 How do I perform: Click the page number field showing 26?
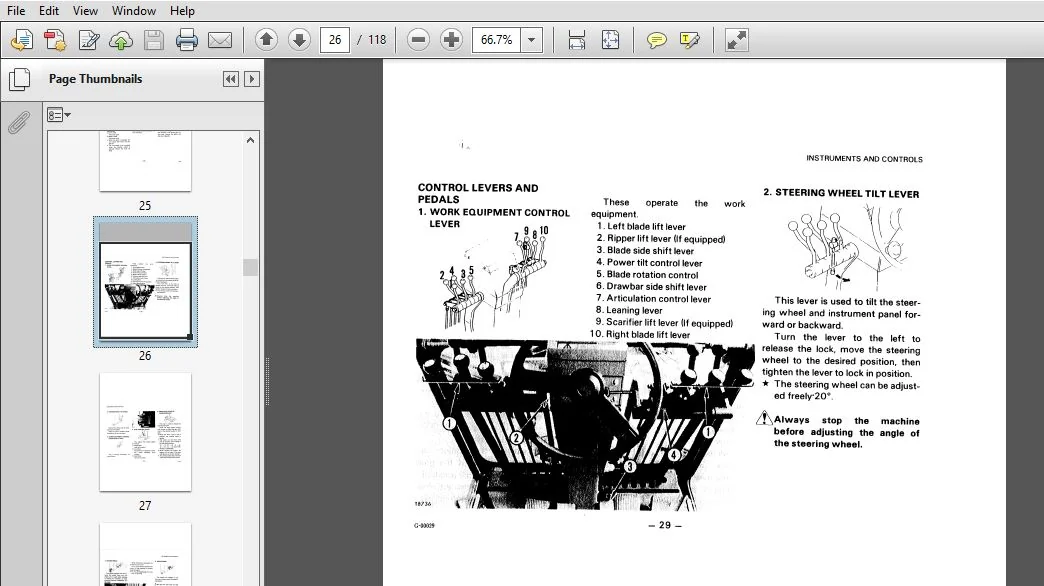coord(335,40)
